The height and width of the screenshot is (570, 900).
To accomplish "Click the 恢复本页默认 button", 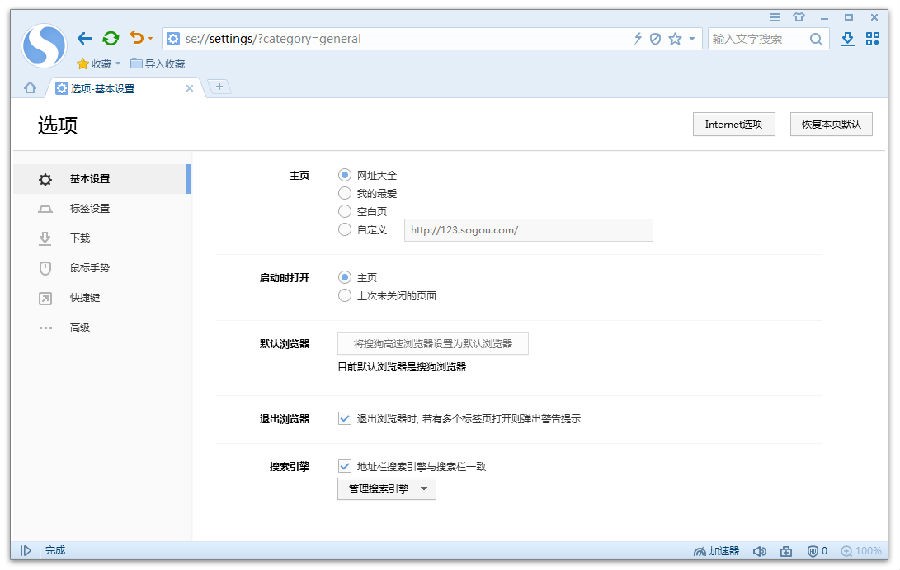I will click(x=831, y=125).
